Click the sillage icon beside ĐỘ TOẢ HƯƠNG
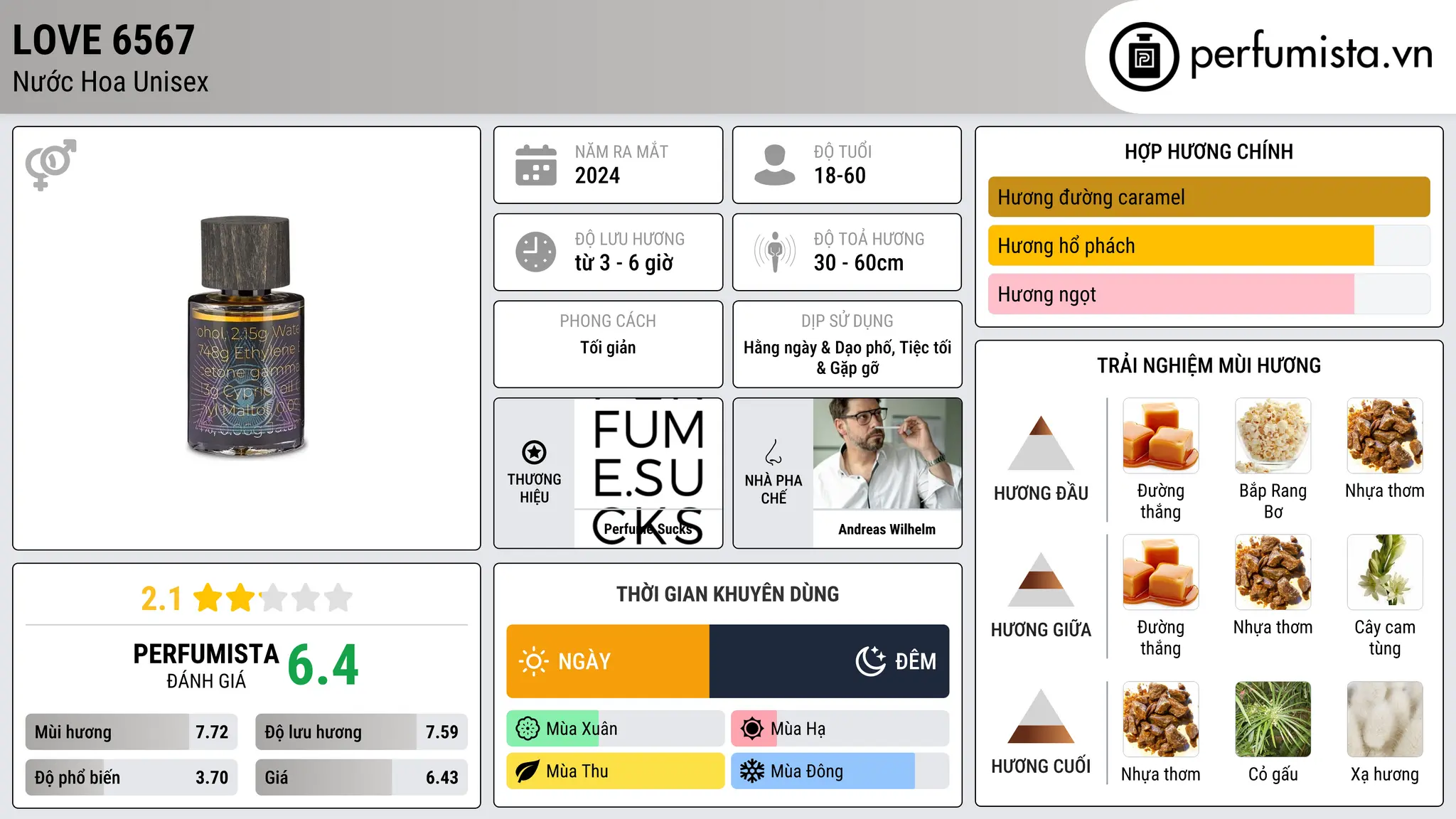The width and height of the screenshot is (1456, 819). click(775, 252)
